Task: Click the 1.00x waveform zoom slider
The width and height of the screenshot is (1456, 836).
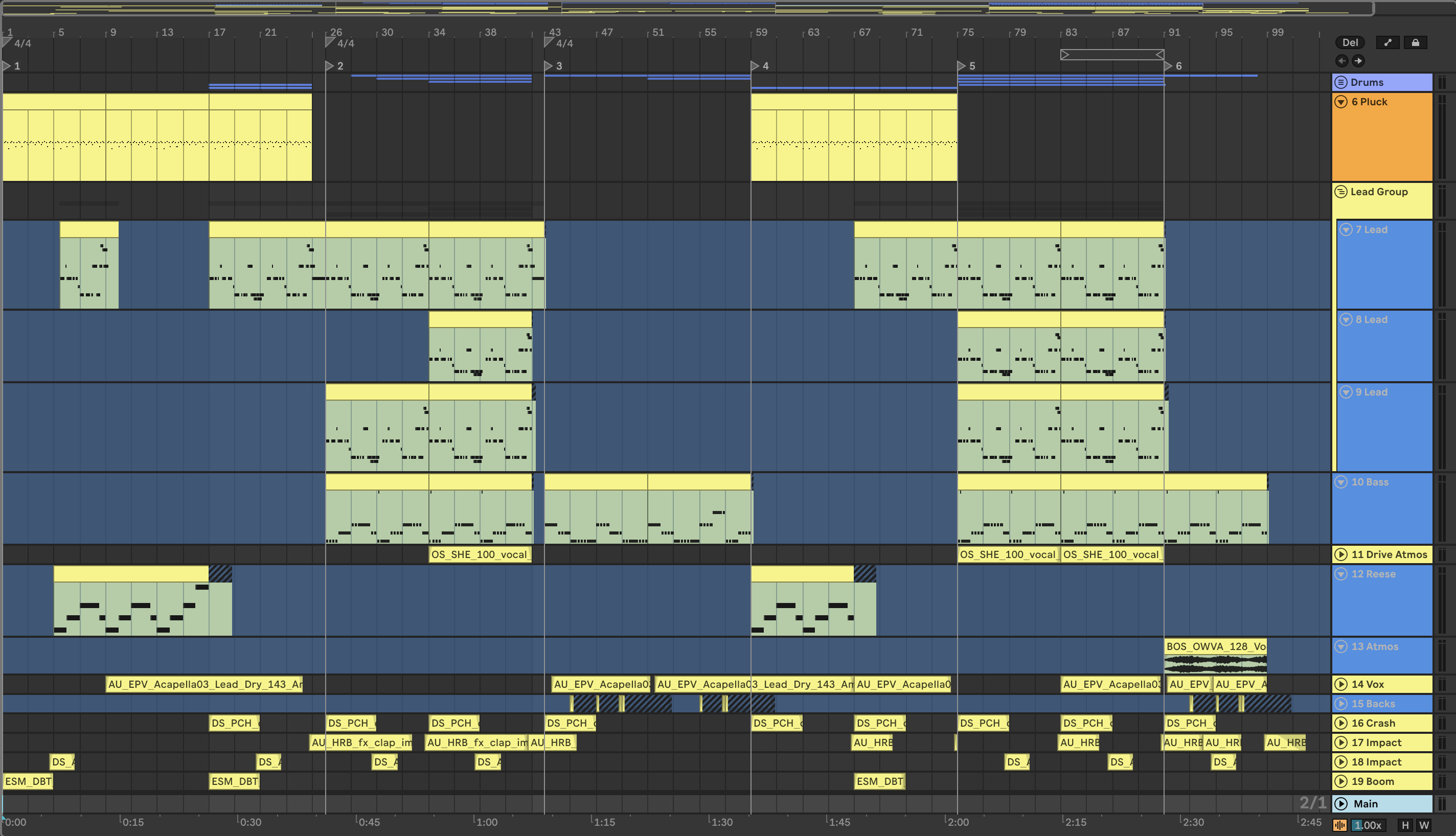Action: pyautogui.click(x=1368, y=825)
